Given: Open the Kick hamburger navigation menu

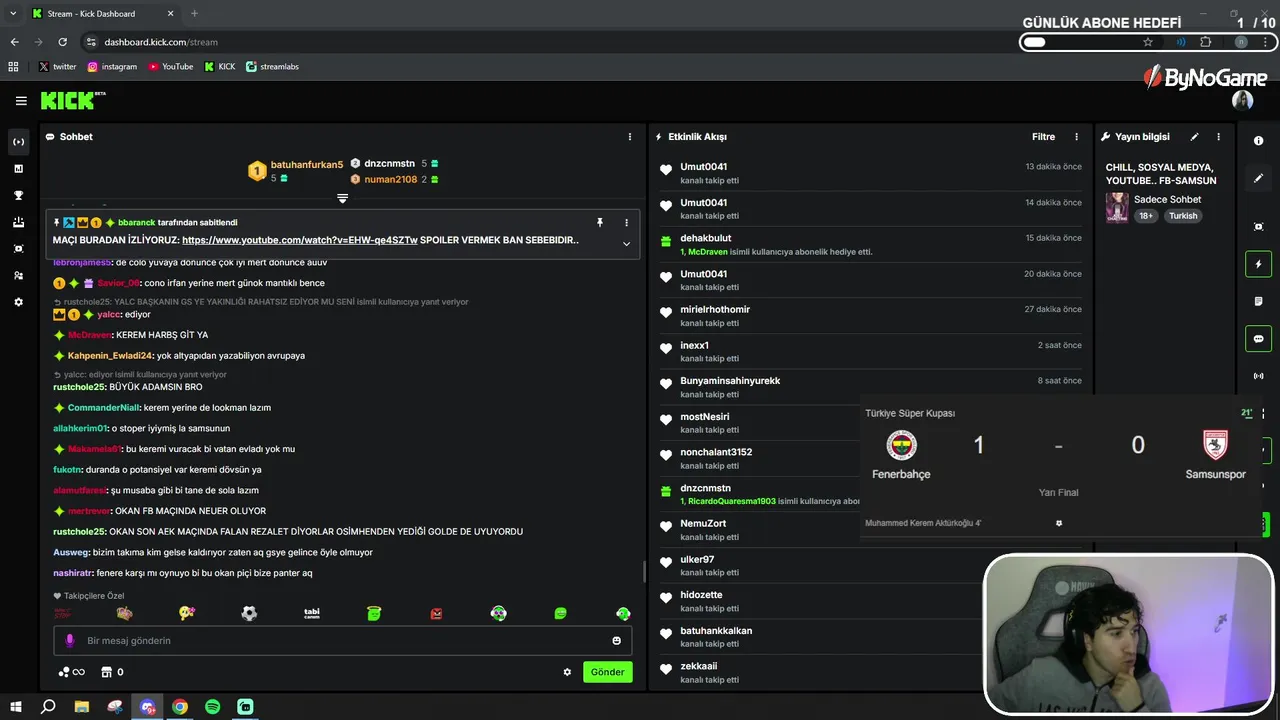Looking at the screenshot, I should (21, 101).
